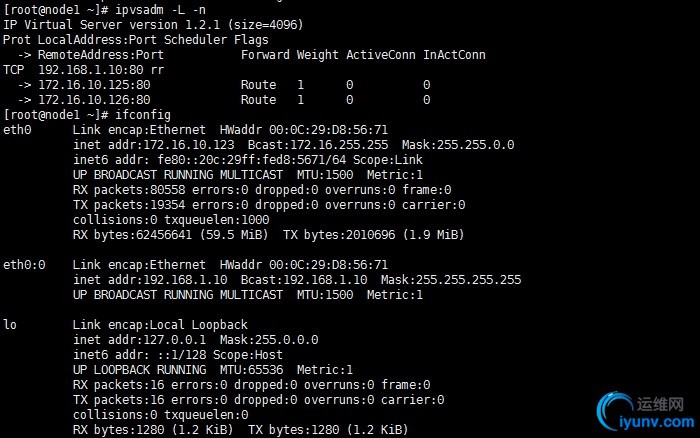Click the HWaddr 00:0C:29:D8:56:71 of eth0
The width and height of the screenshot is (700, 438).
click(x=304, y=130)
